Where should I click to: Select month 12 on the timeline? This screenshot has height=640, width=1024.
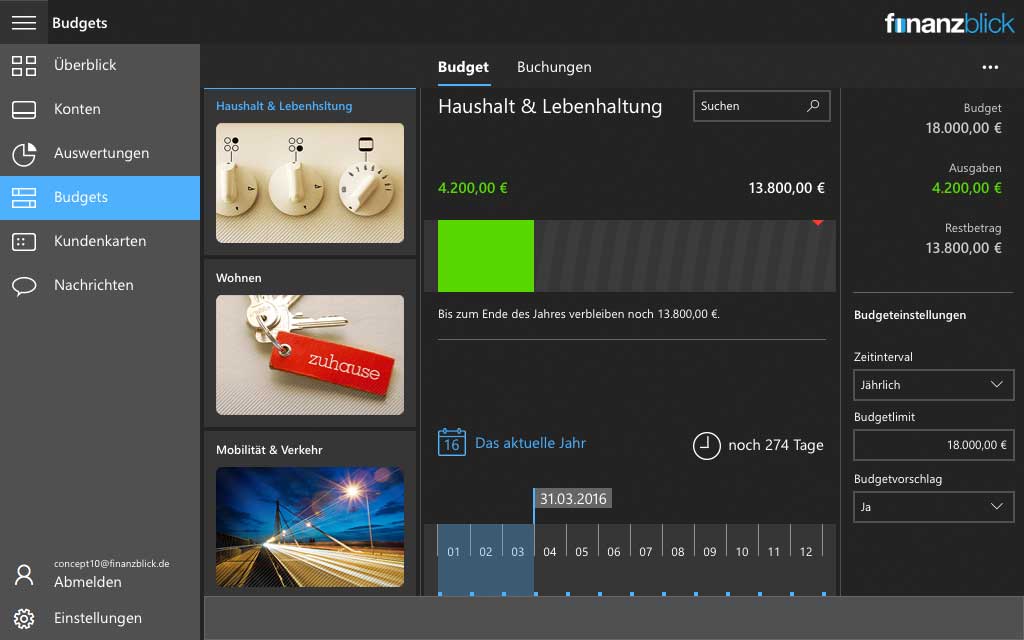click(x=805, y=552)
